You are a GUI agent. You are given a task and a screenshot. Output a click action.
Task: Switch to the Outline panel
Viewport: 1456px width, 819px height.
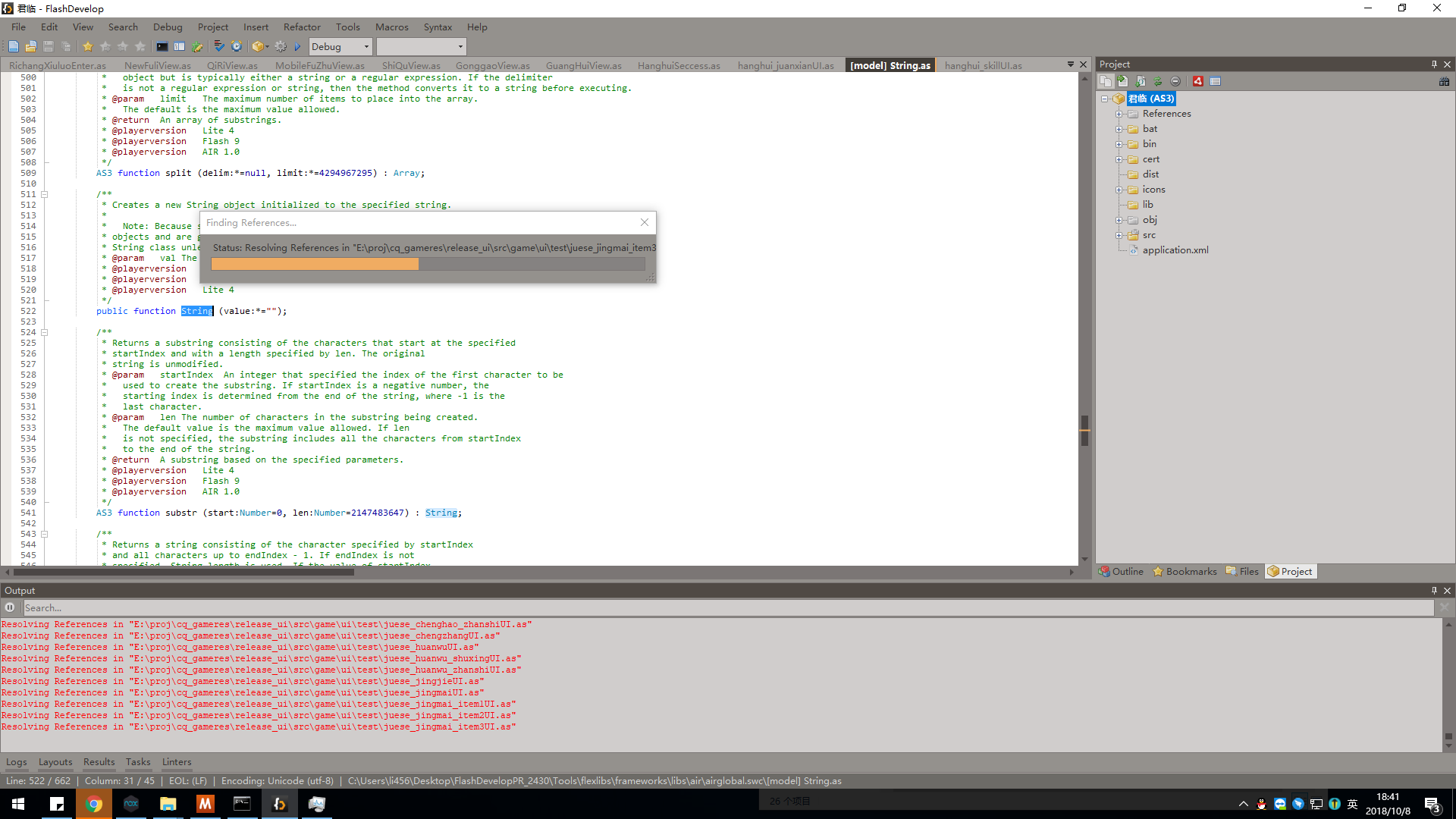(x=1122, y=571)
